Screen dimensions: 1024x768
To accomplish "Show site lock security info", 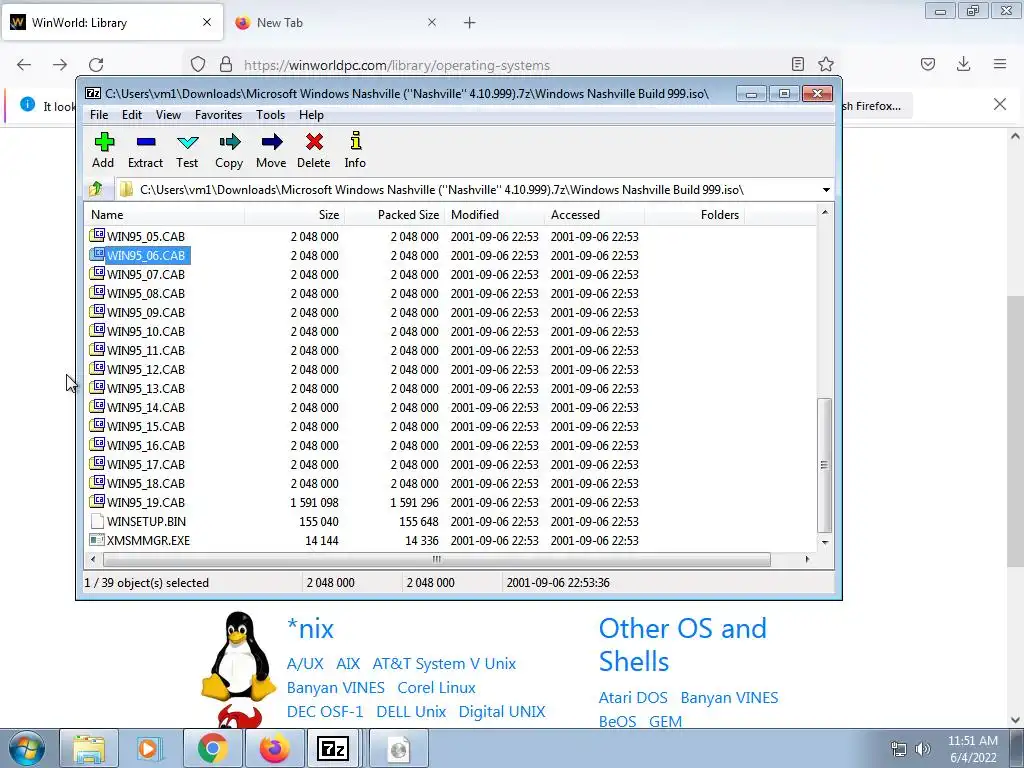I will pos(226,64).
